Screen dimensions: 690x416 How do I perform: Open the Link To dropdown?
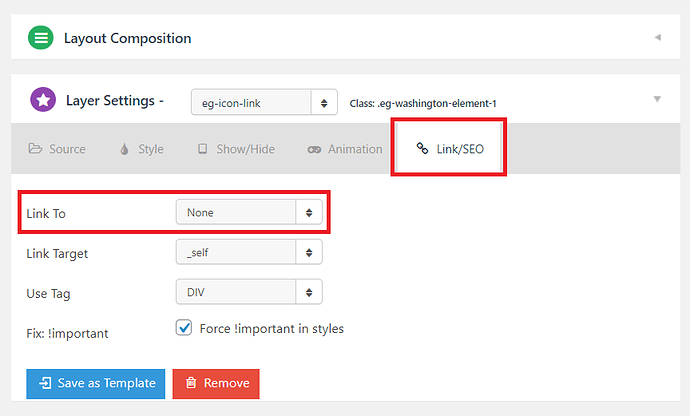click(x=249, y=212)
